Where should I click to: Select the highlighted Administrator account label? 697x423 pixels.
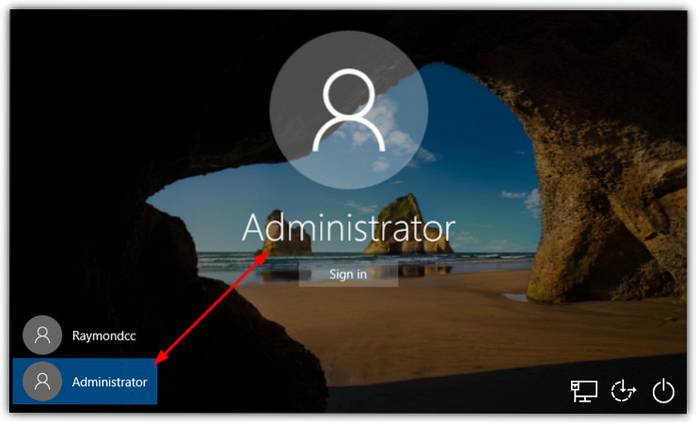(x=109, y=382)
